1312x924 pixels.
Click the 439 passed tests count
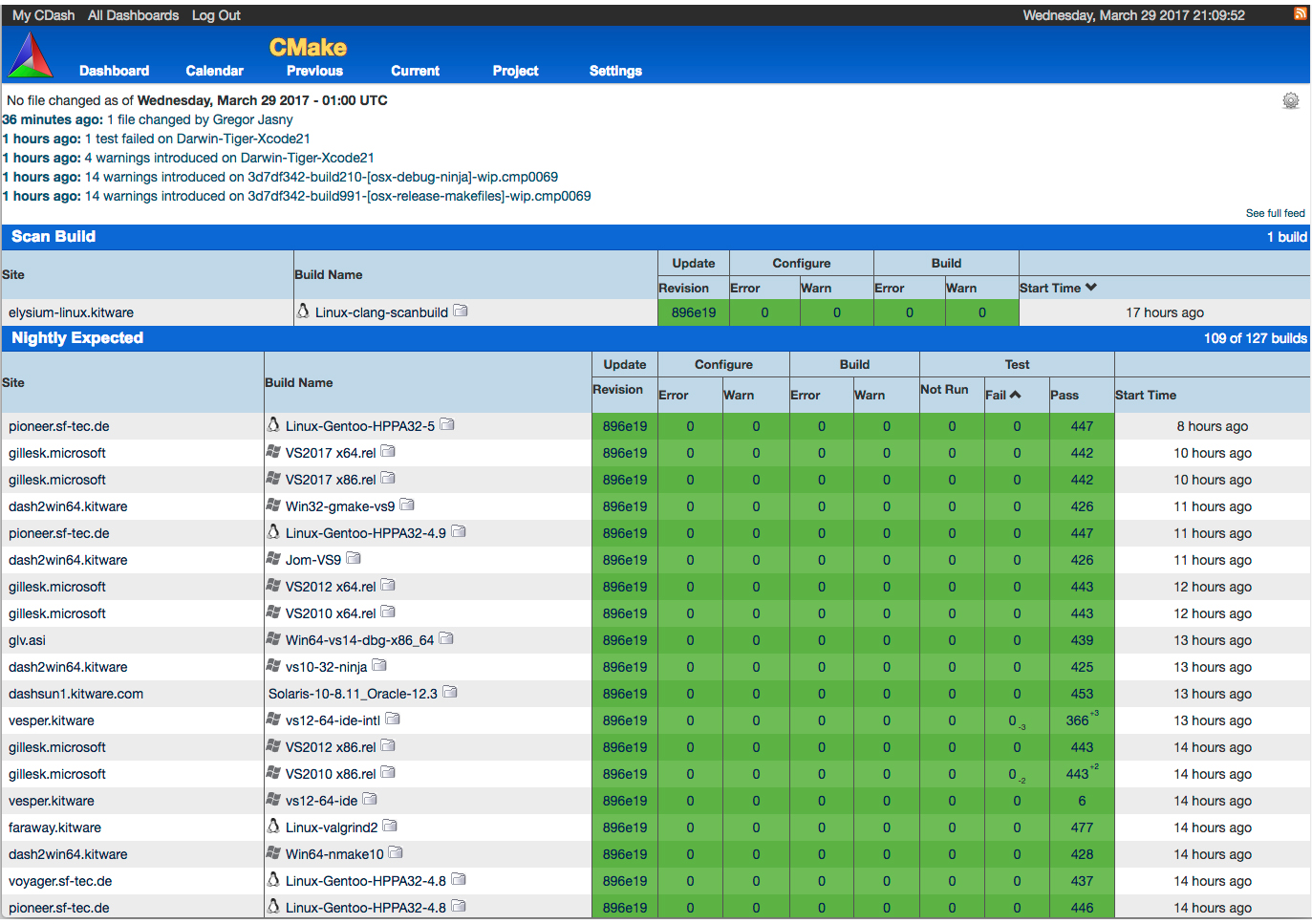click(1082, 640)
